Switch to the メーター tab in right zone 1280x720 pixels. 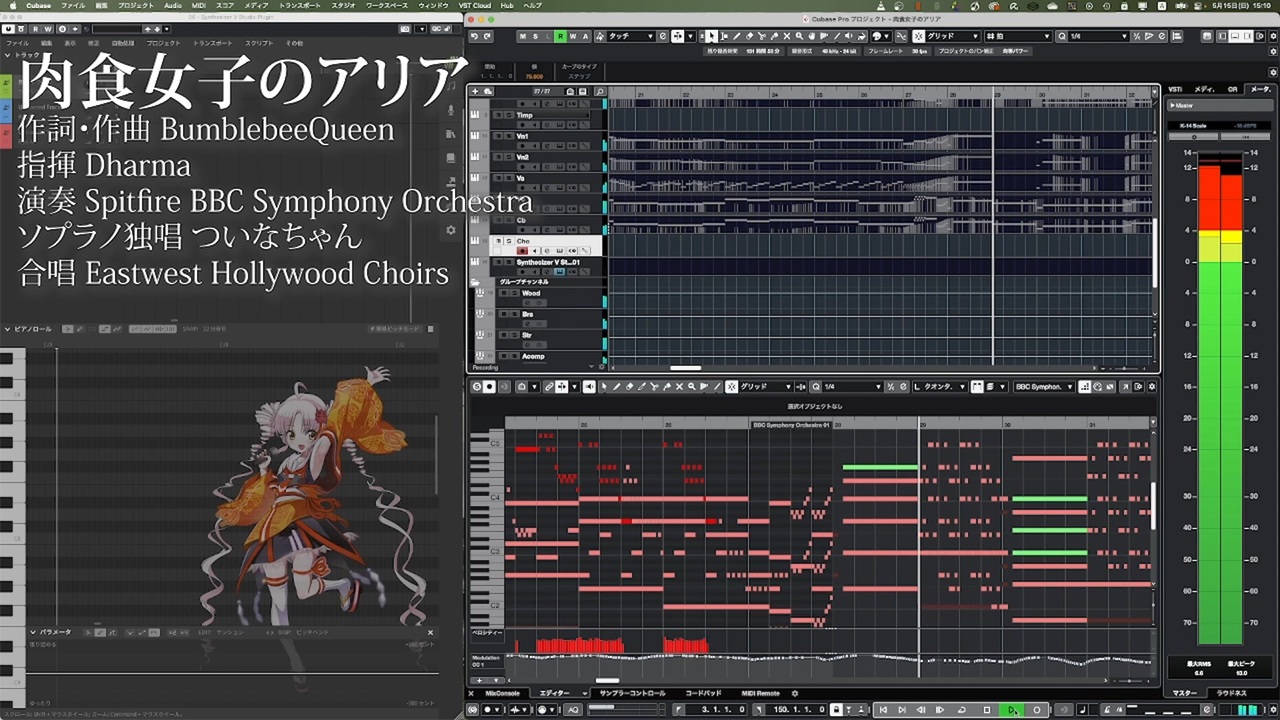(x=1260, y=89)
